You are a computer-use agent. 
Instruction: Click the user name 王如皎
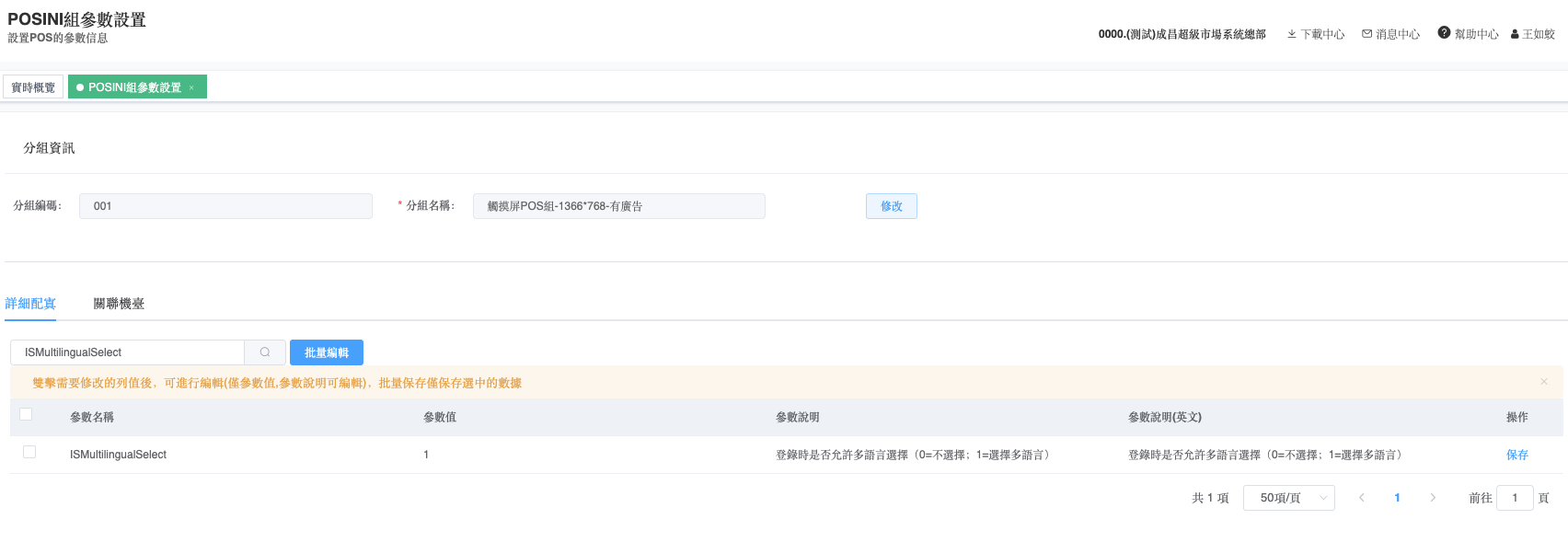[x=1539, y=34]
